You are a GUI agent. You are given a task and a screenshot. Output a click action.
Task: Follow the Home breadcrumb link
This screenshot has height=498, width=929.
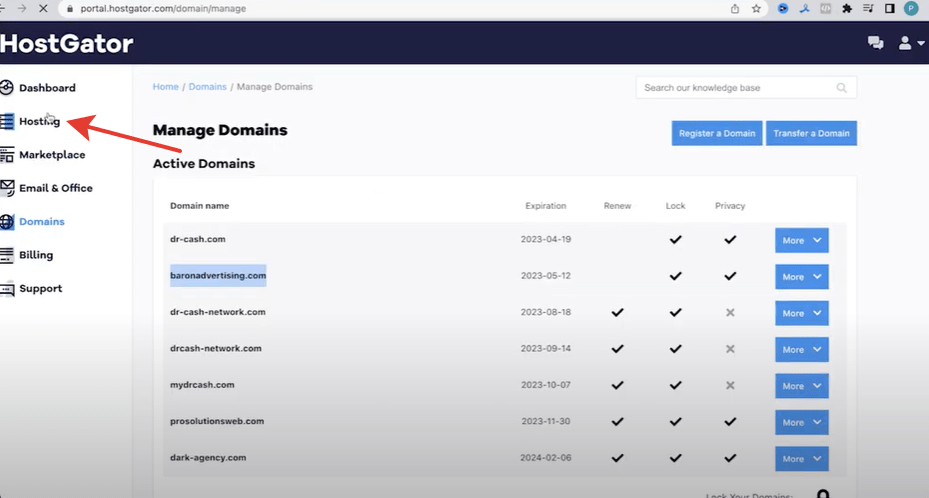165,86
